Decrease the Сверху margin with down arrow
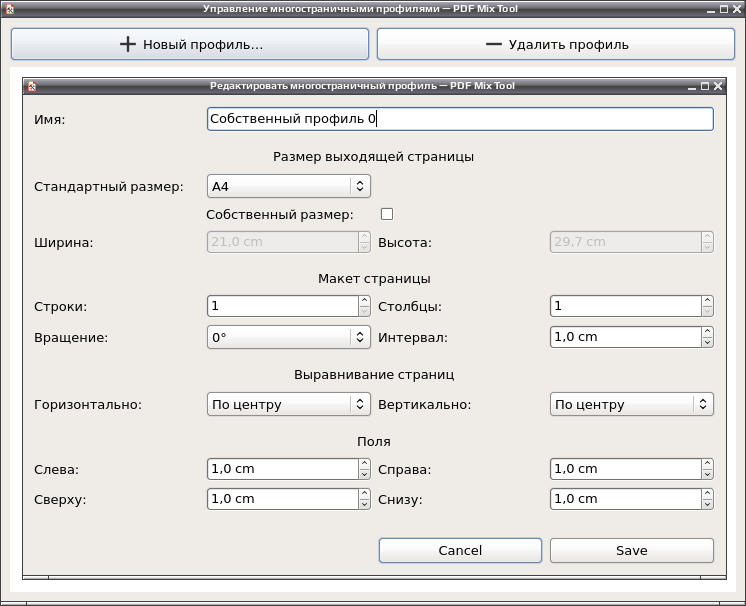Viewport: 746px width, 606px height. [364, 504]
